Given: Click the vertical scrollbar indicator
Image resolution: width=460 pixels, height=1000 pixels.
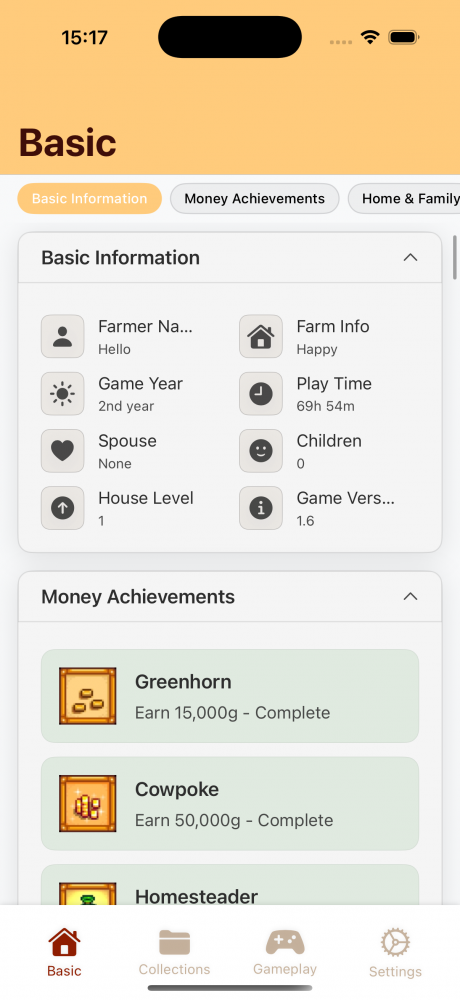Looking at the screenshot, I should [x=455, y=258].
